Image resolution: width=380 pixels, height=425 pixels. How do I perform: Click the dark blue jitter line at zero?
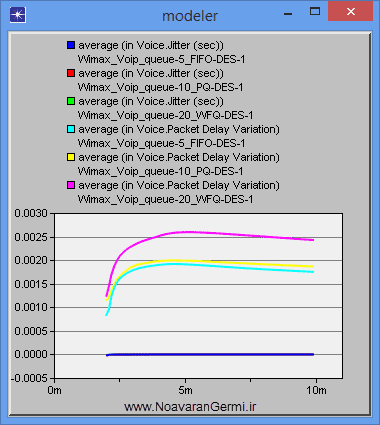click(x=210, y=354)
